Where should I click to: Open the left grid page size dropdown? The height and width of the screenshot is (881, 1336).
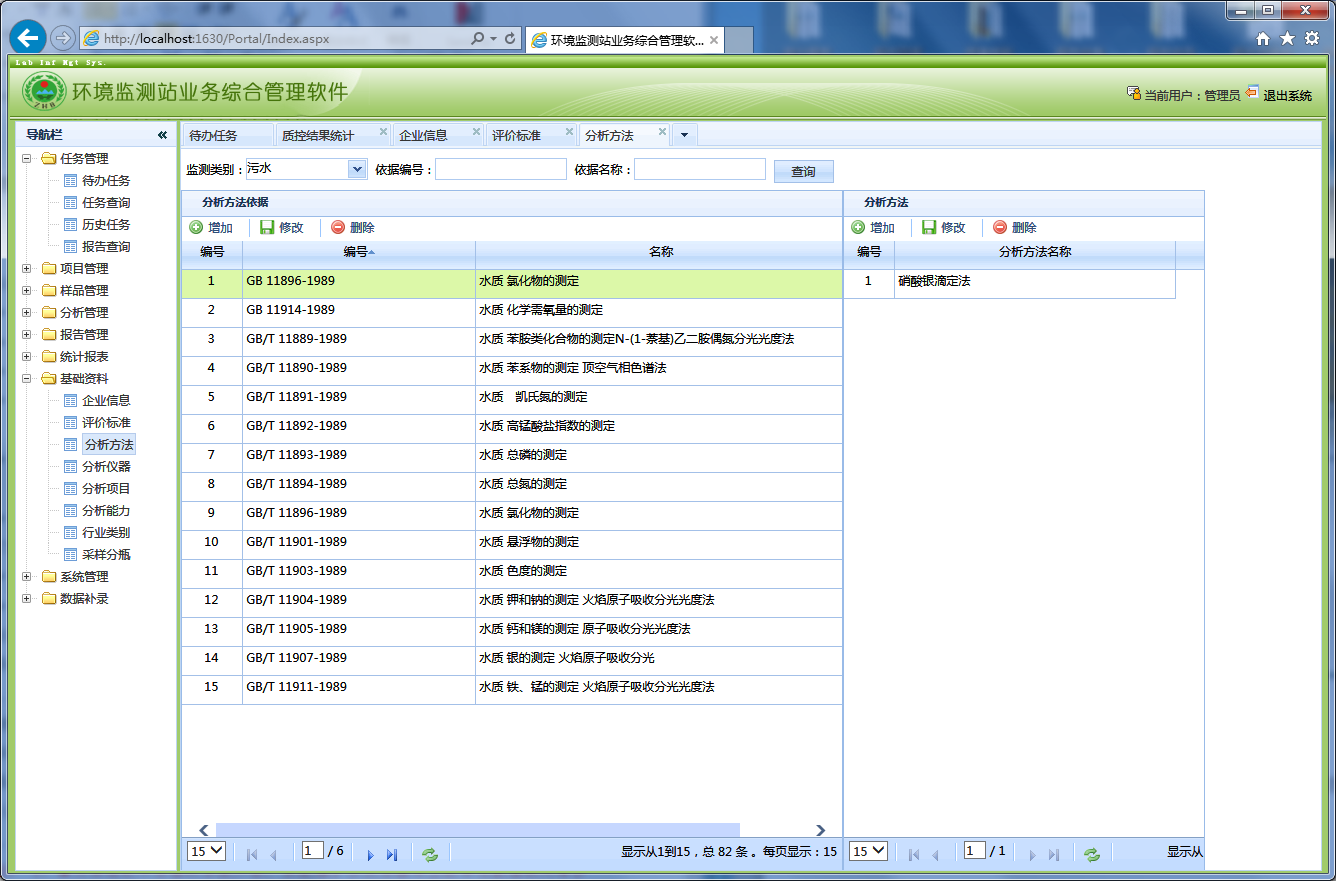207,851
